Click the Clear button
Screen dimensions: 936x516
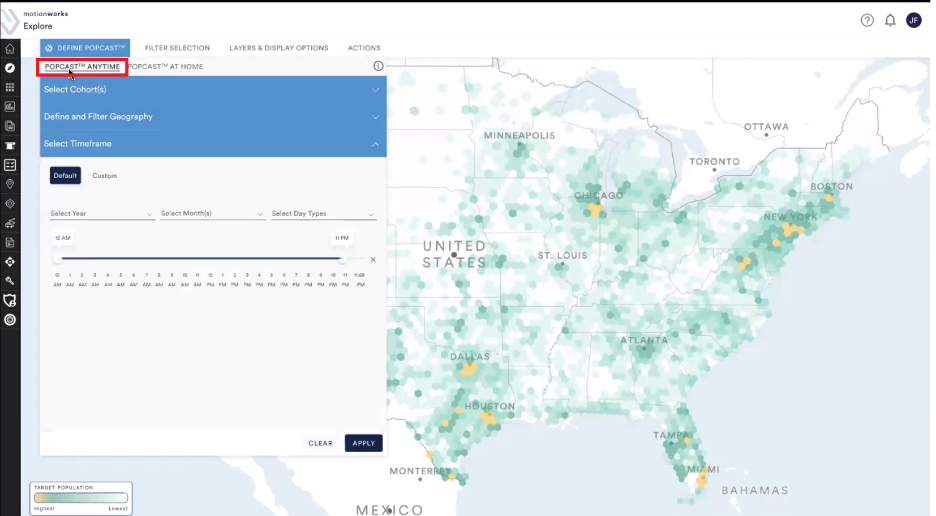click(321, 443)
